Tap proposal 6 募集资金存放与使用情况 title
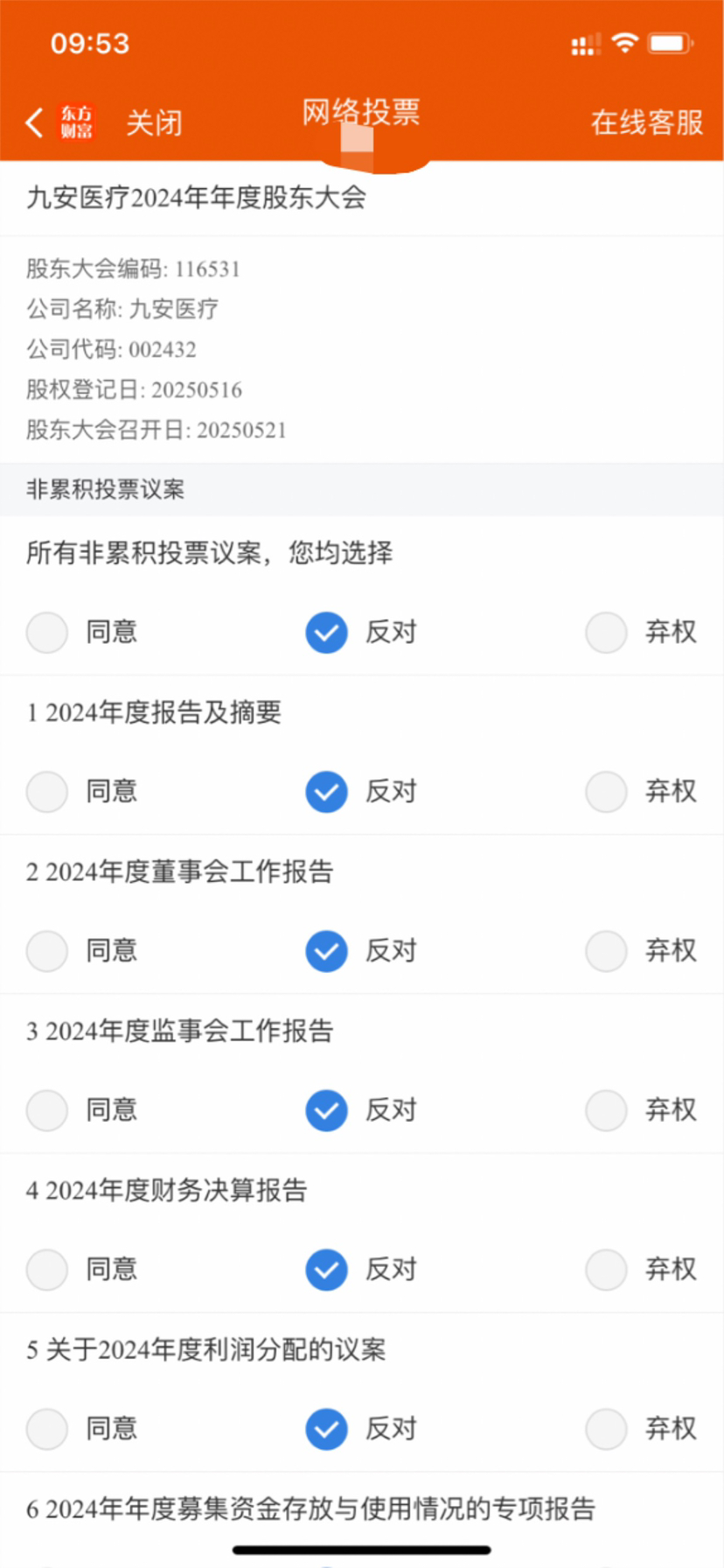The width and height of the screenshot is (724, 1568). click(x=310, y=1509)
